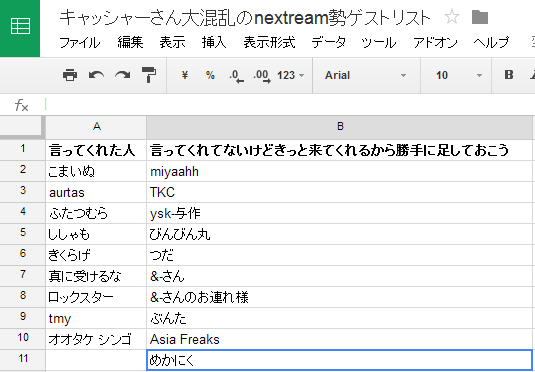Image resolution: width=535 pixels, height=372 pixels.
Task: Select cell ysk-与作
Action: click(339, 213)
